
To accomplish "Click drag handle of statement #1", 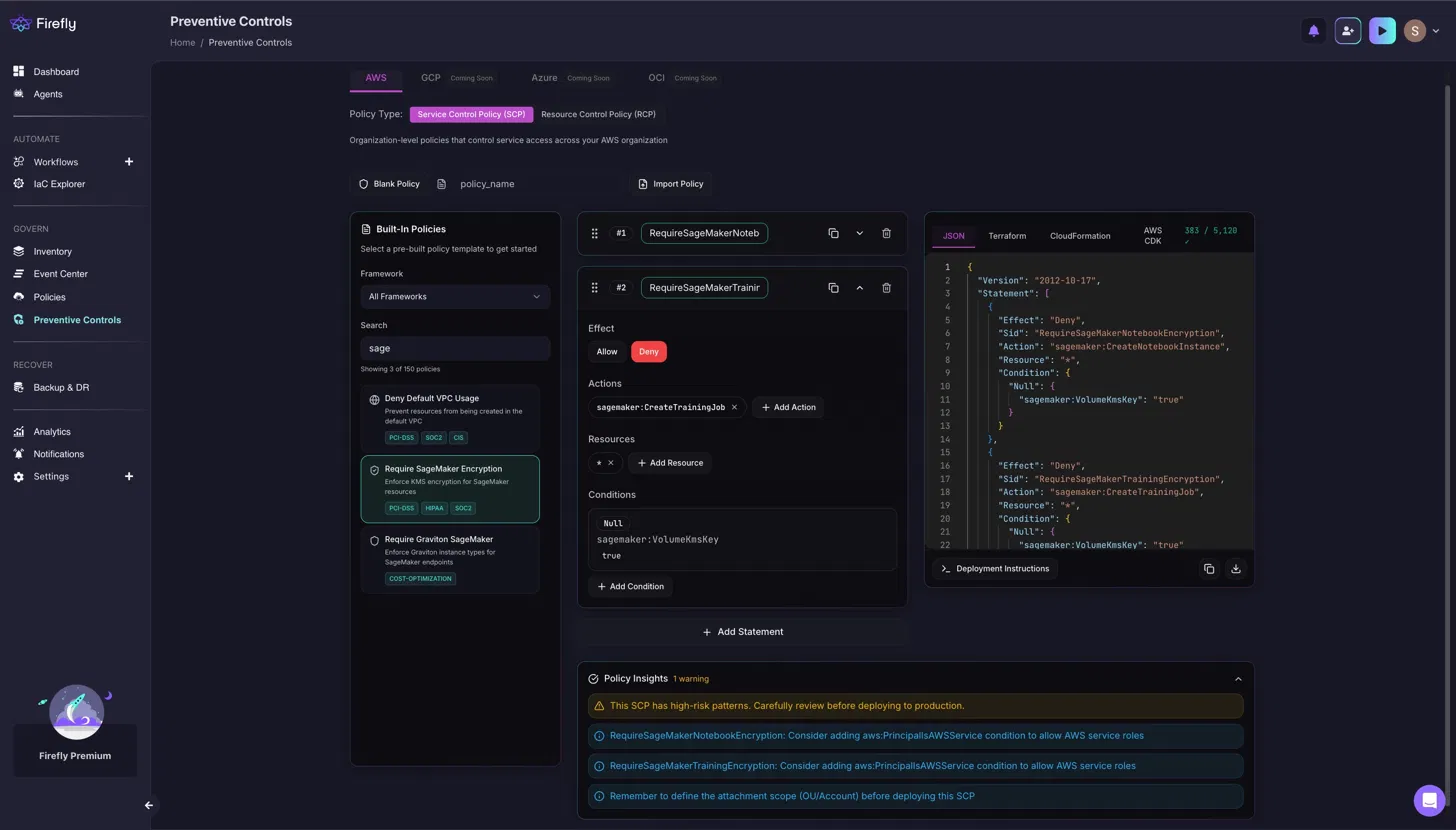I will coord(594,233).
